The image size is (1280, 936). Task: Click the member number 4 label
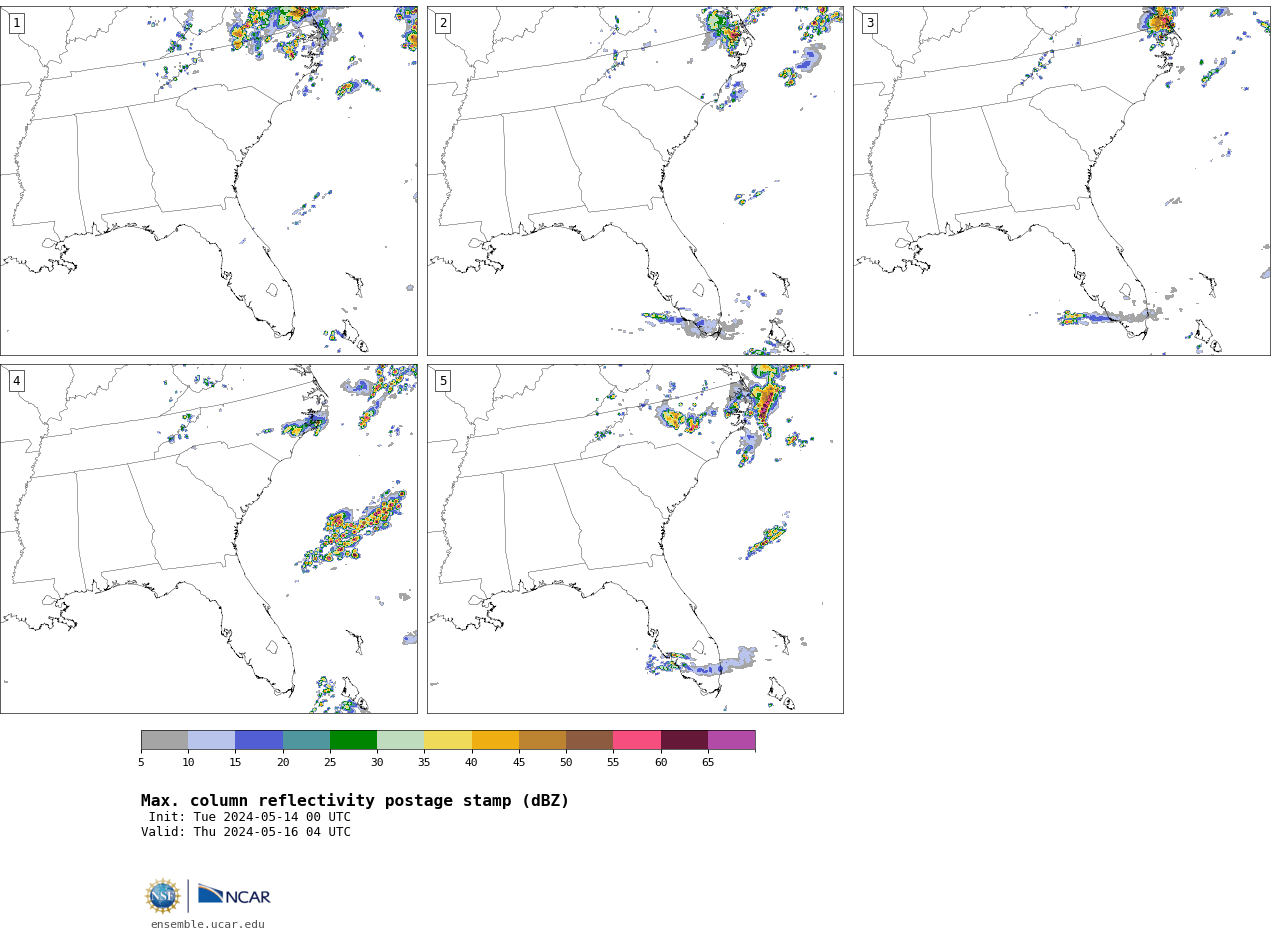16,381
